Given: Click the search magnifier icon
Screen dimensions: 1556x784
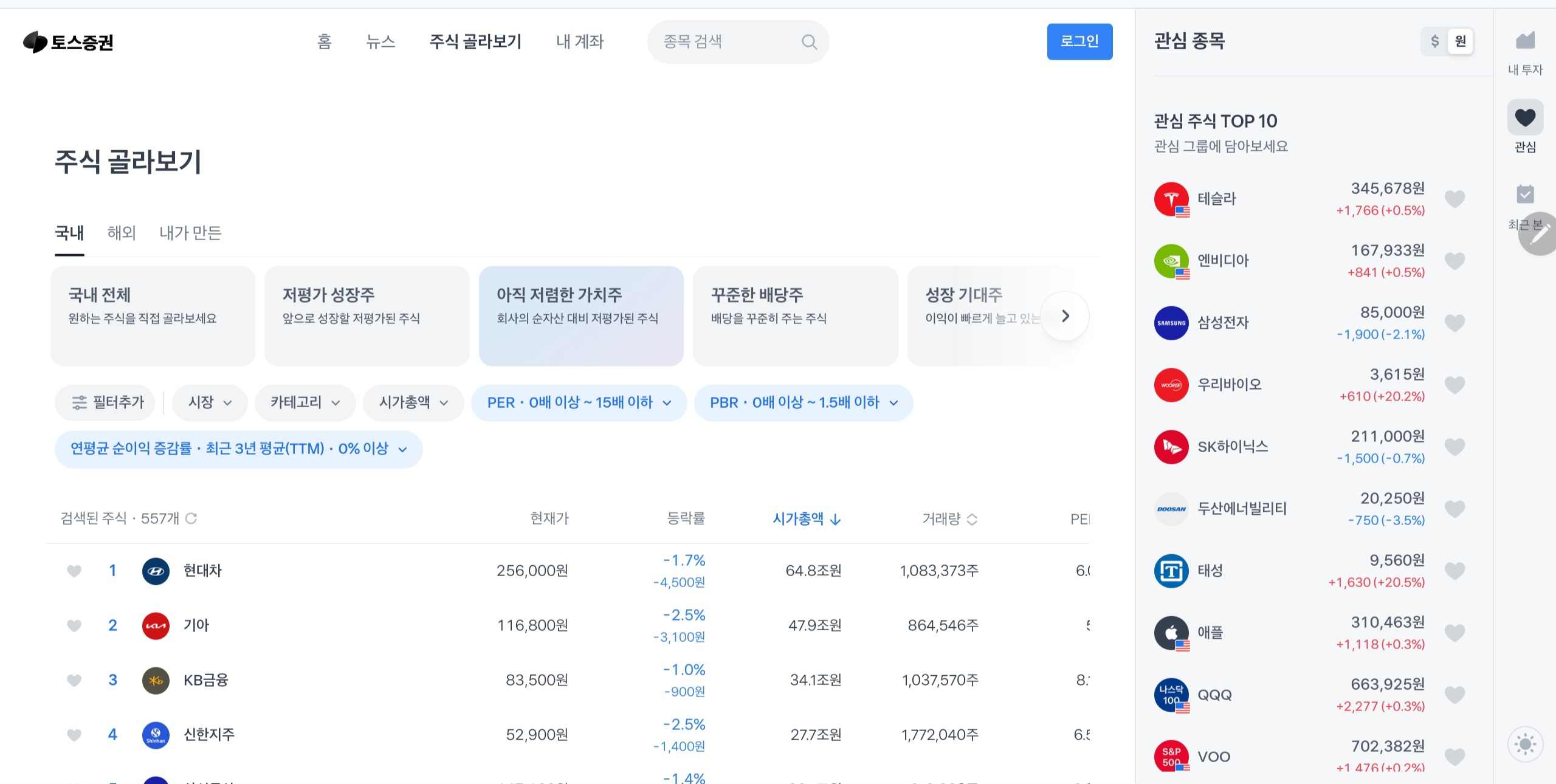Looking at the screenshot, I should click(809, 42).
